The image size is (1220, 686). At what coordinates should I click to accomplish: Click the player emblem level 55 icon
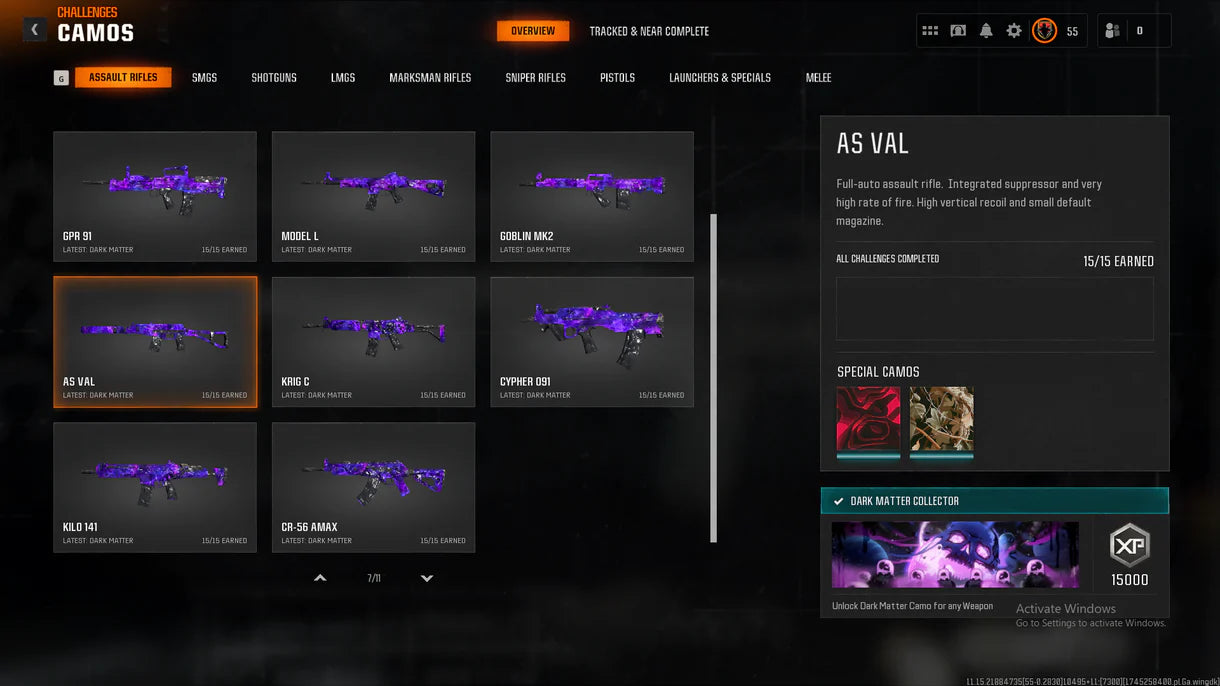point(1044,31)
